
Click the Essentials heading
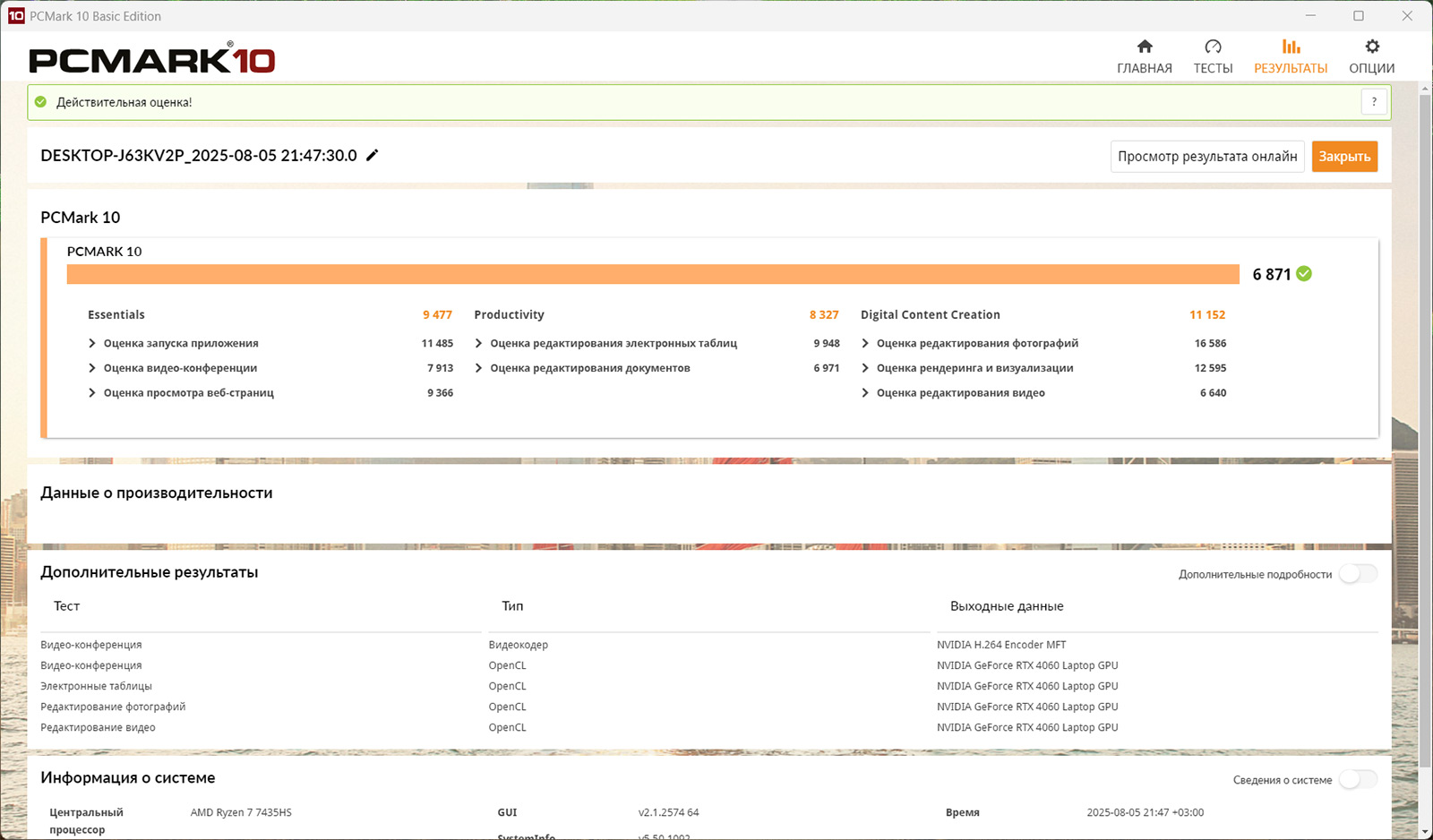click(116, 315)
